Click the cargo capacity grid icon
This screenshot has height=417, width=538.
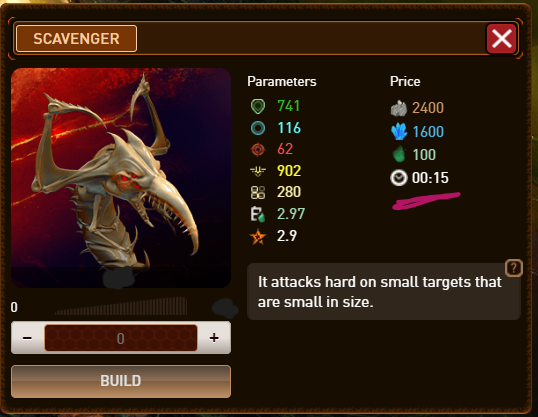click(258, 192)
